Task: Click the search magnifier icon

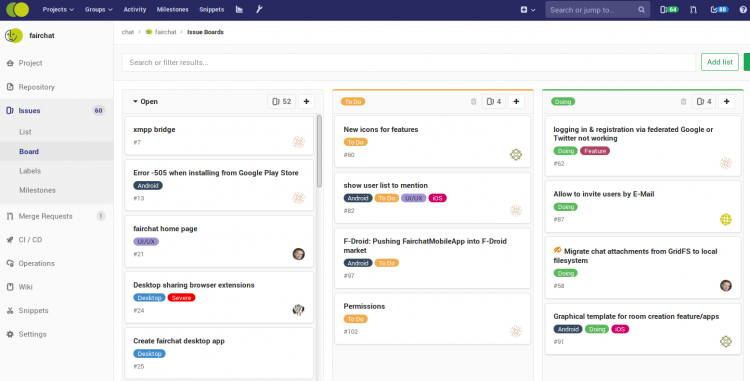Action: [641, 10]
